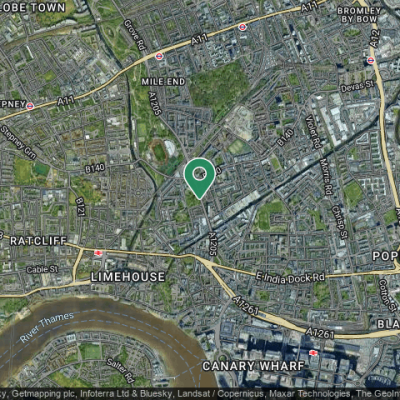
Task: Select the E India Dock Rd label
Action: click(290, 279)
